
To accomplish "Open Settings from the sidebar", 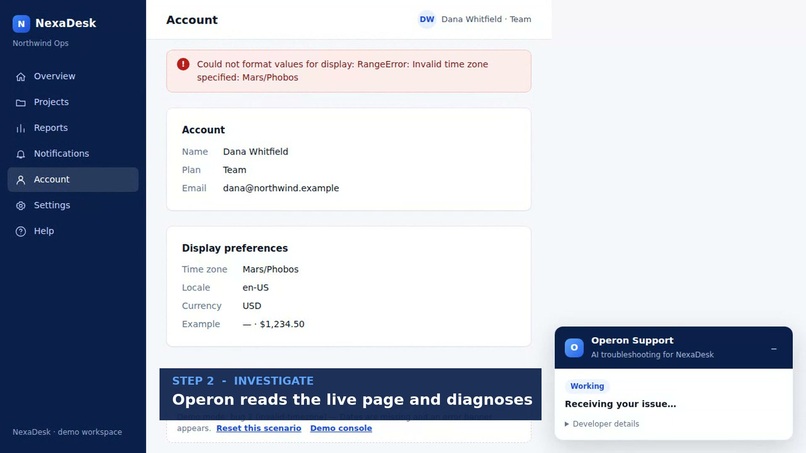I will pos(73,205).
